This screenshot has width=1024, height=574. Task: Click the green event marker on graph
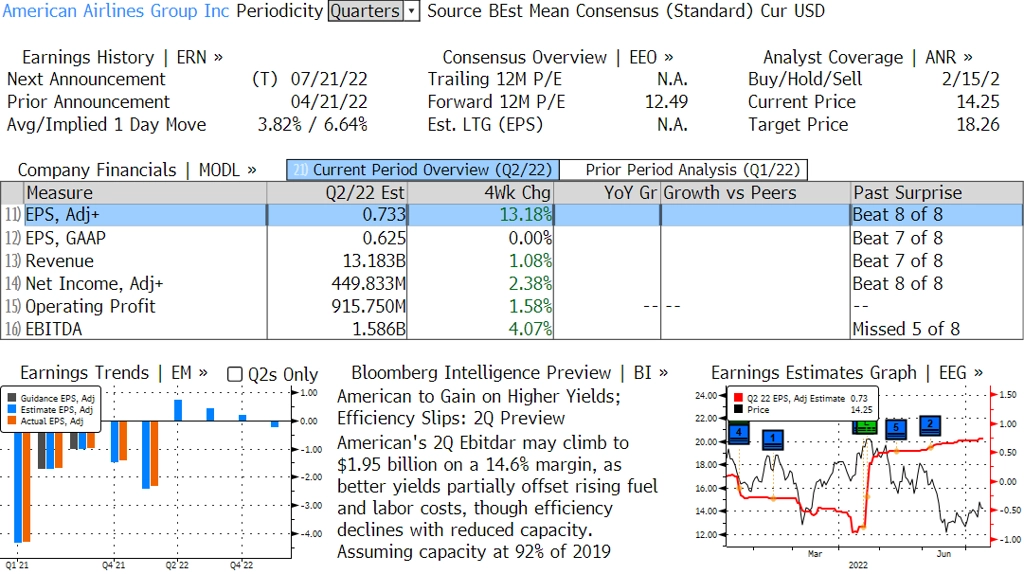coord(865,428)
